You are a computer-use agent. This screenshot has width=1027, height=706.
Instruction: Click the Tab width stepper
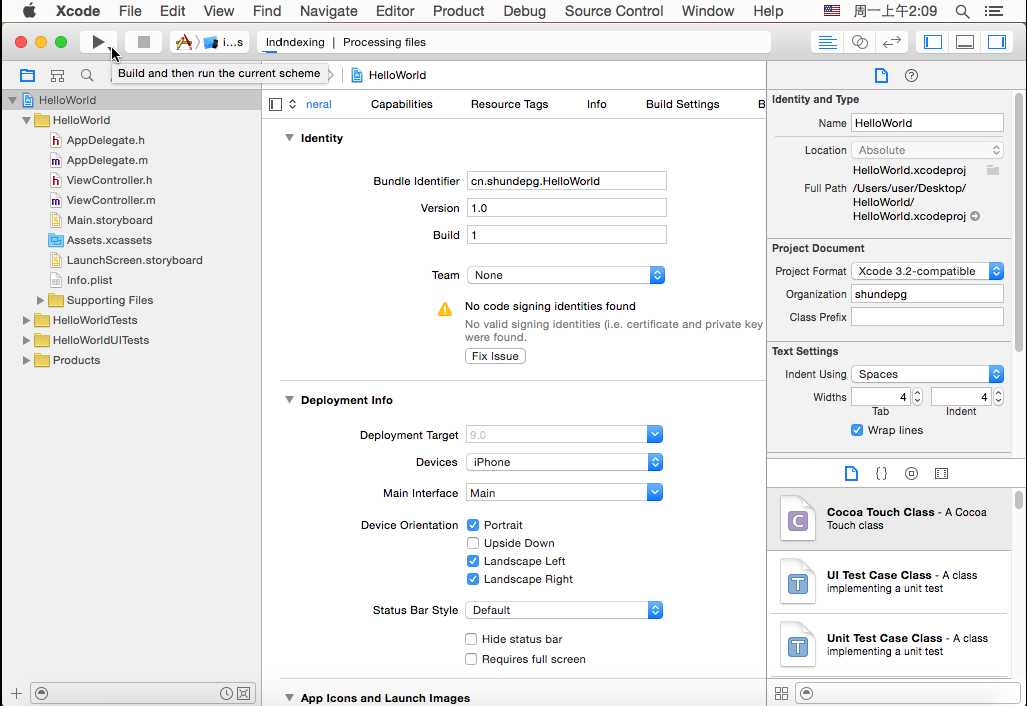point(918,397)
